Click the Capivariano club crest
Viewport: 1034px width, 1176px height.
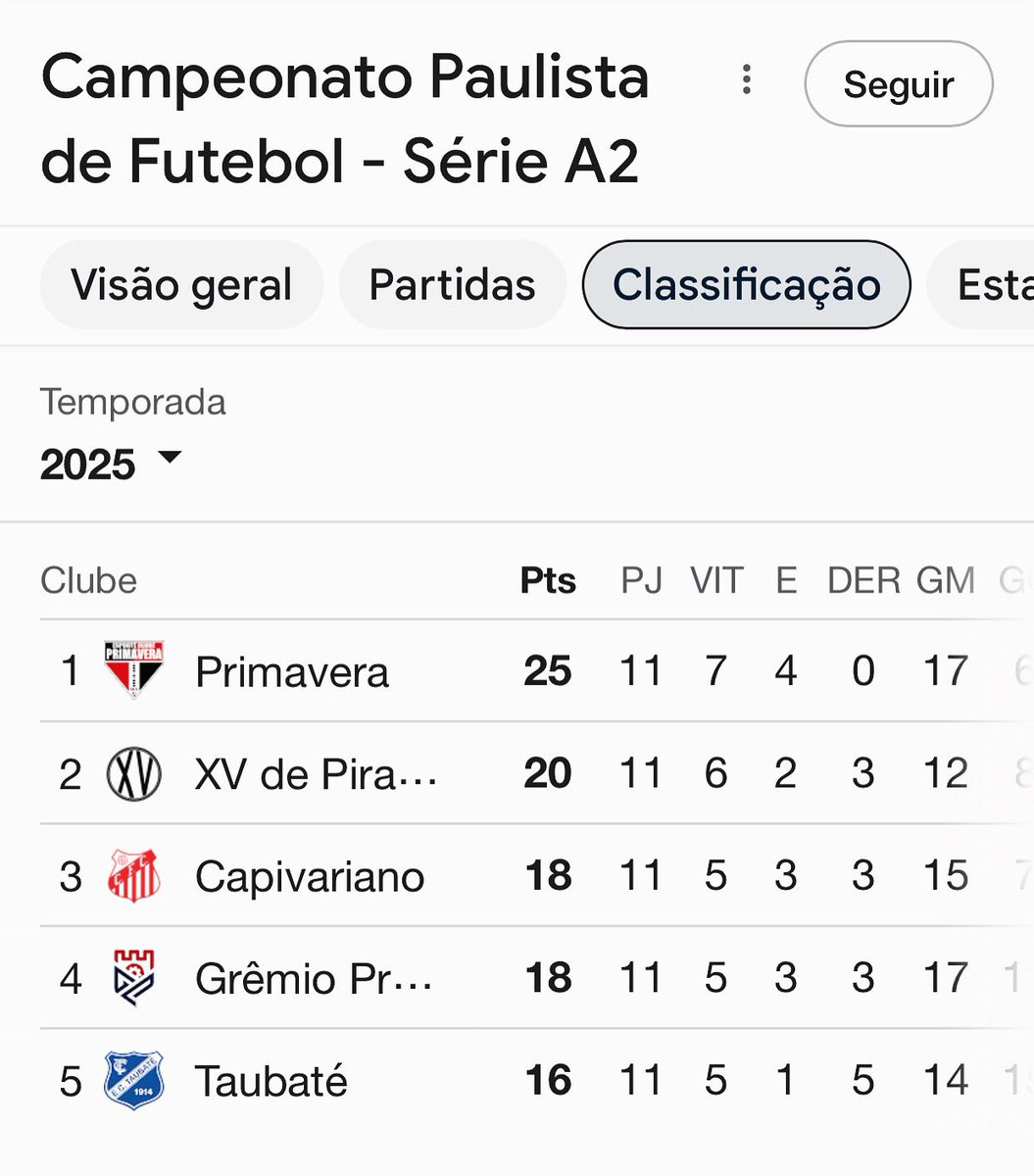pyautogui.click(x=133, y=875)
